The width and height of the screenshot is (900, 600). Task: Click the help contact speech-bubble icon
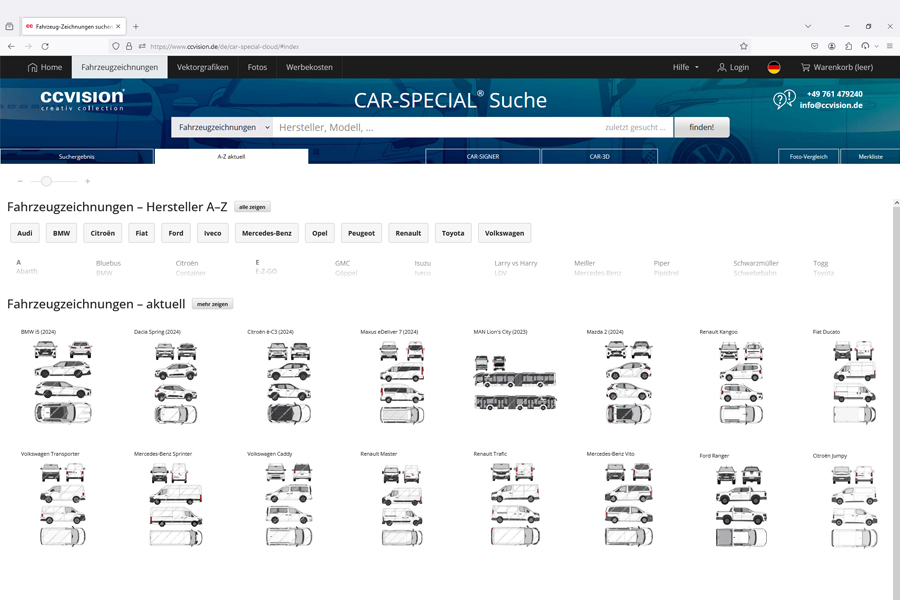[x=784, y=99]
